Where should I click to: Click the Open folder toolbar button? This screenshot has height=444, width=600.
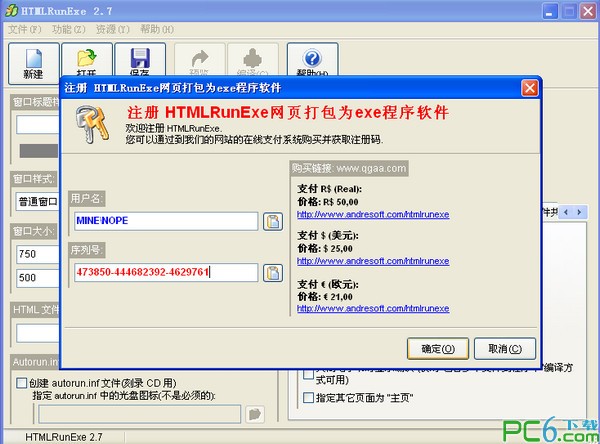click(x=87, y=60)
